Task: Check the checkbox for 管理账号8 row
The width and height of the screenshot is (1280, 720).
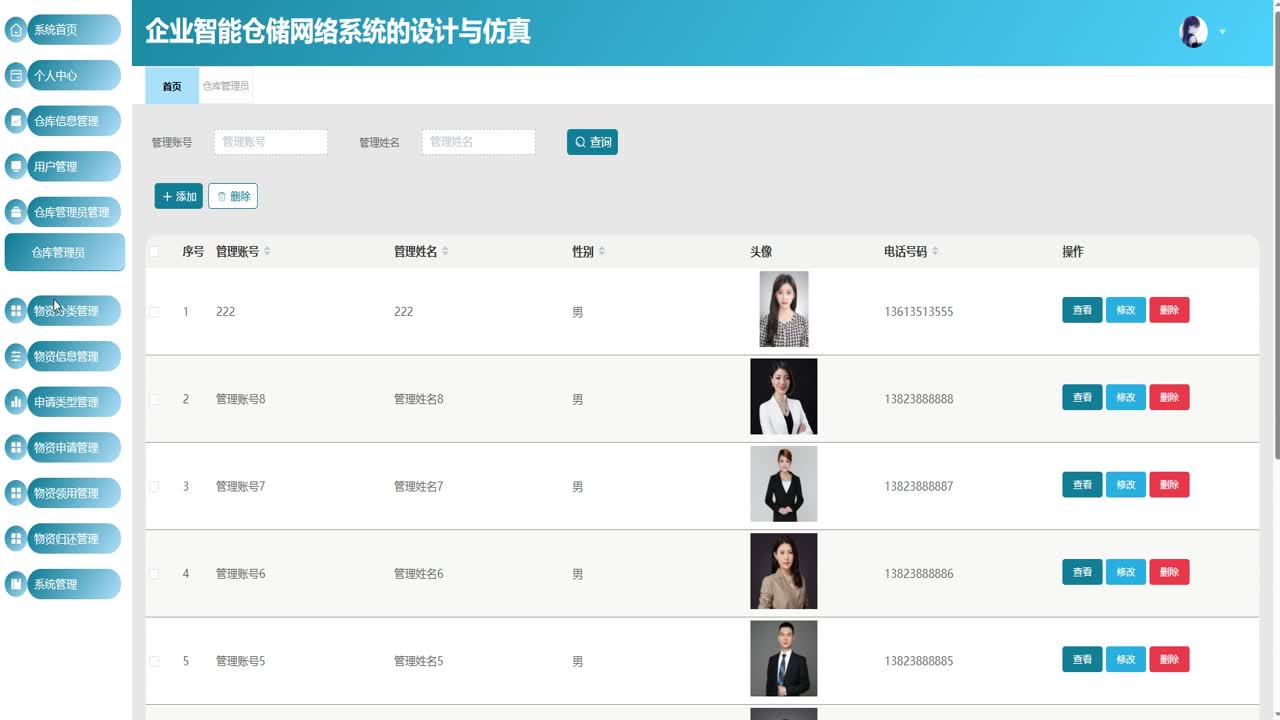Action: click(x=154, y=399)
